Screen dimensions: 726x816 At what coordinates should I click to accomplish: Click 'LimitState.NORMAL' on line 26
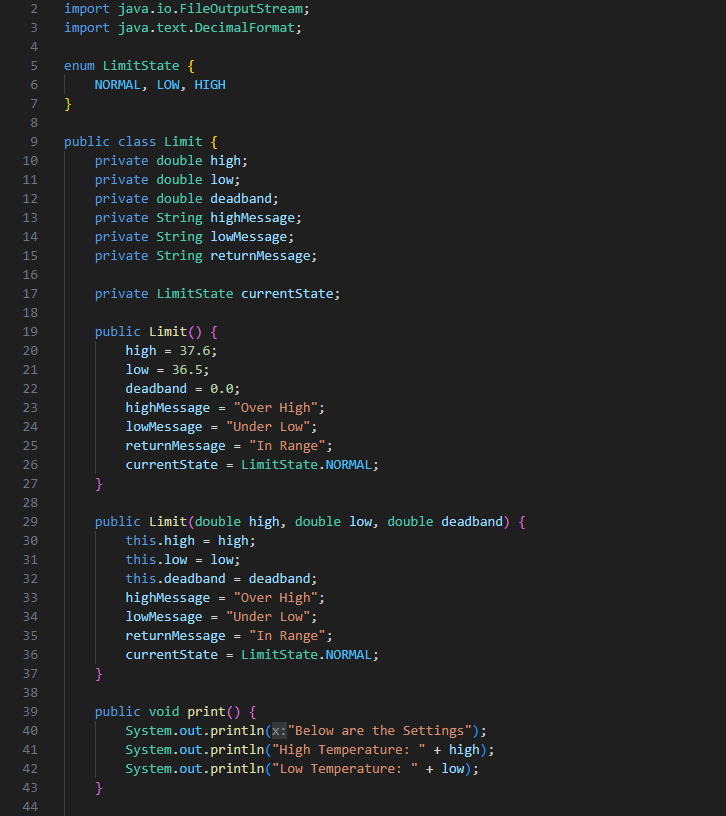tap(307, 465)
